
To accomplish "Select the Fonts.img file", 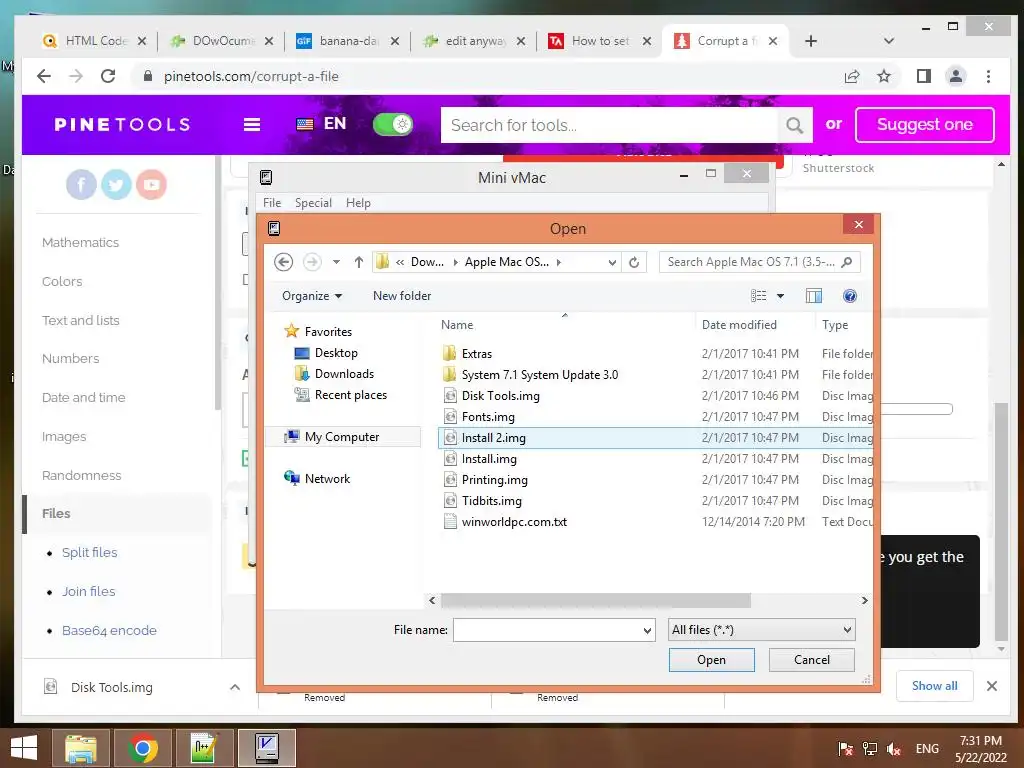I will 488,417.
